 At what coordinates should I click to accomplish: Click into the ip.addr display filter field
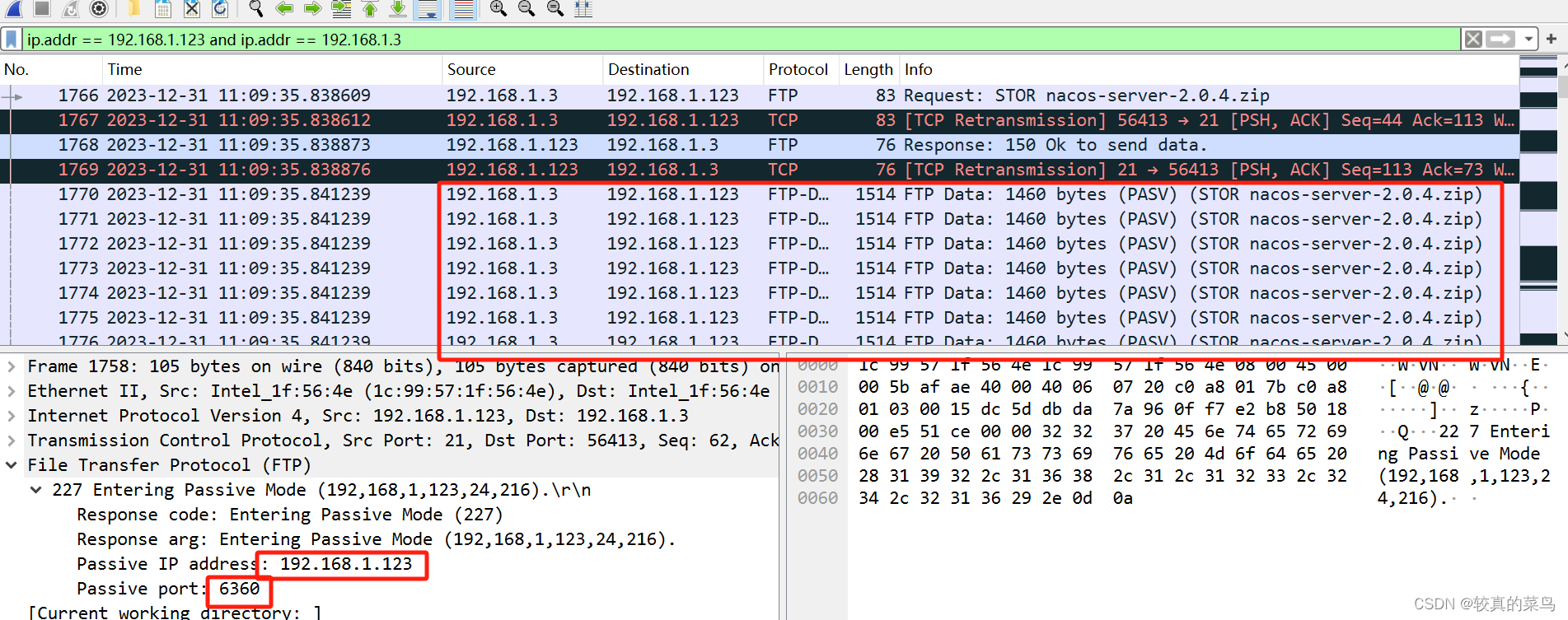pyautogui.click(x=742, y=39)
